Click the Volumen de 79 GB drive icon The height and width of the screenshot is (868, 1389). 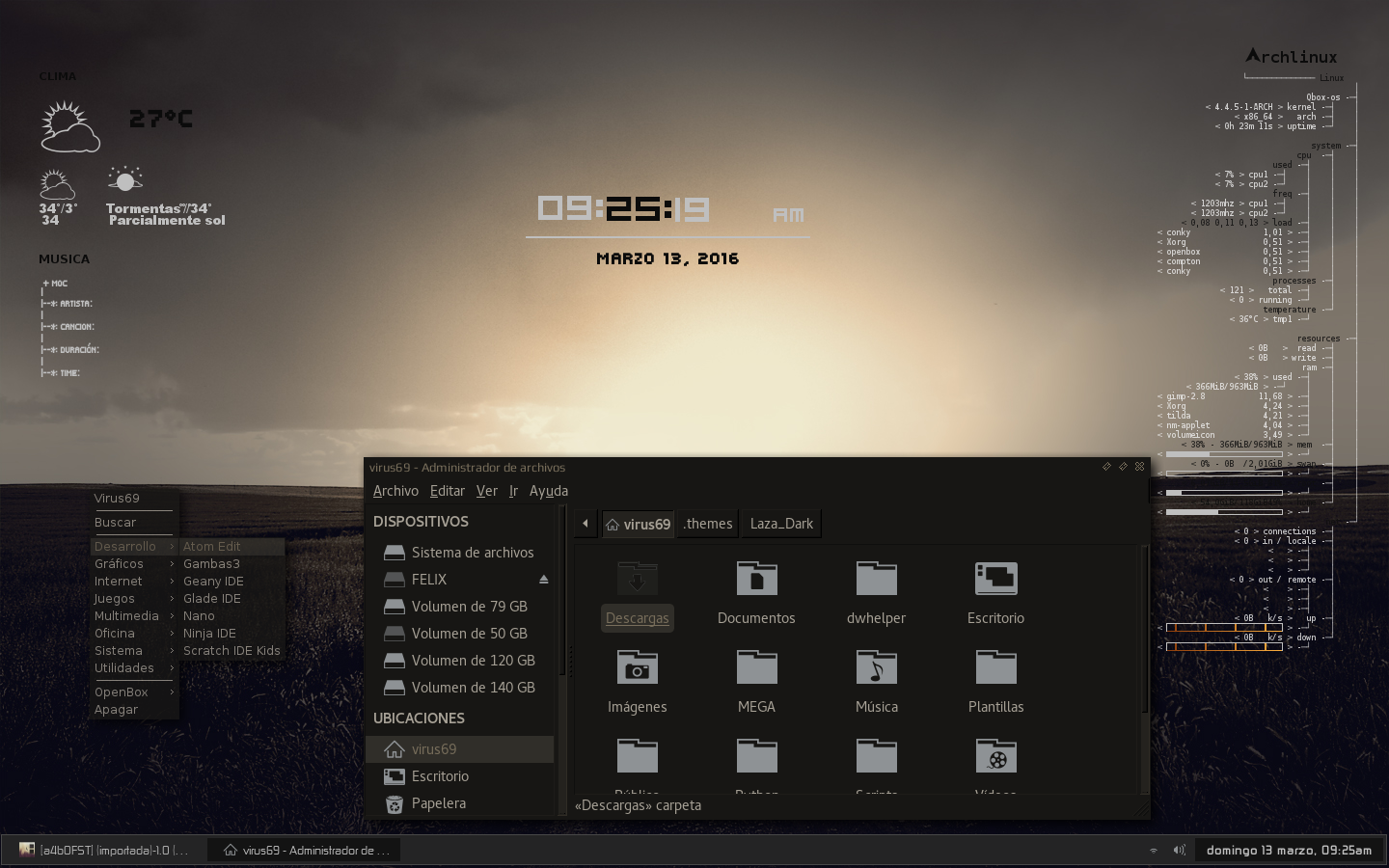[x=394, y=607]
